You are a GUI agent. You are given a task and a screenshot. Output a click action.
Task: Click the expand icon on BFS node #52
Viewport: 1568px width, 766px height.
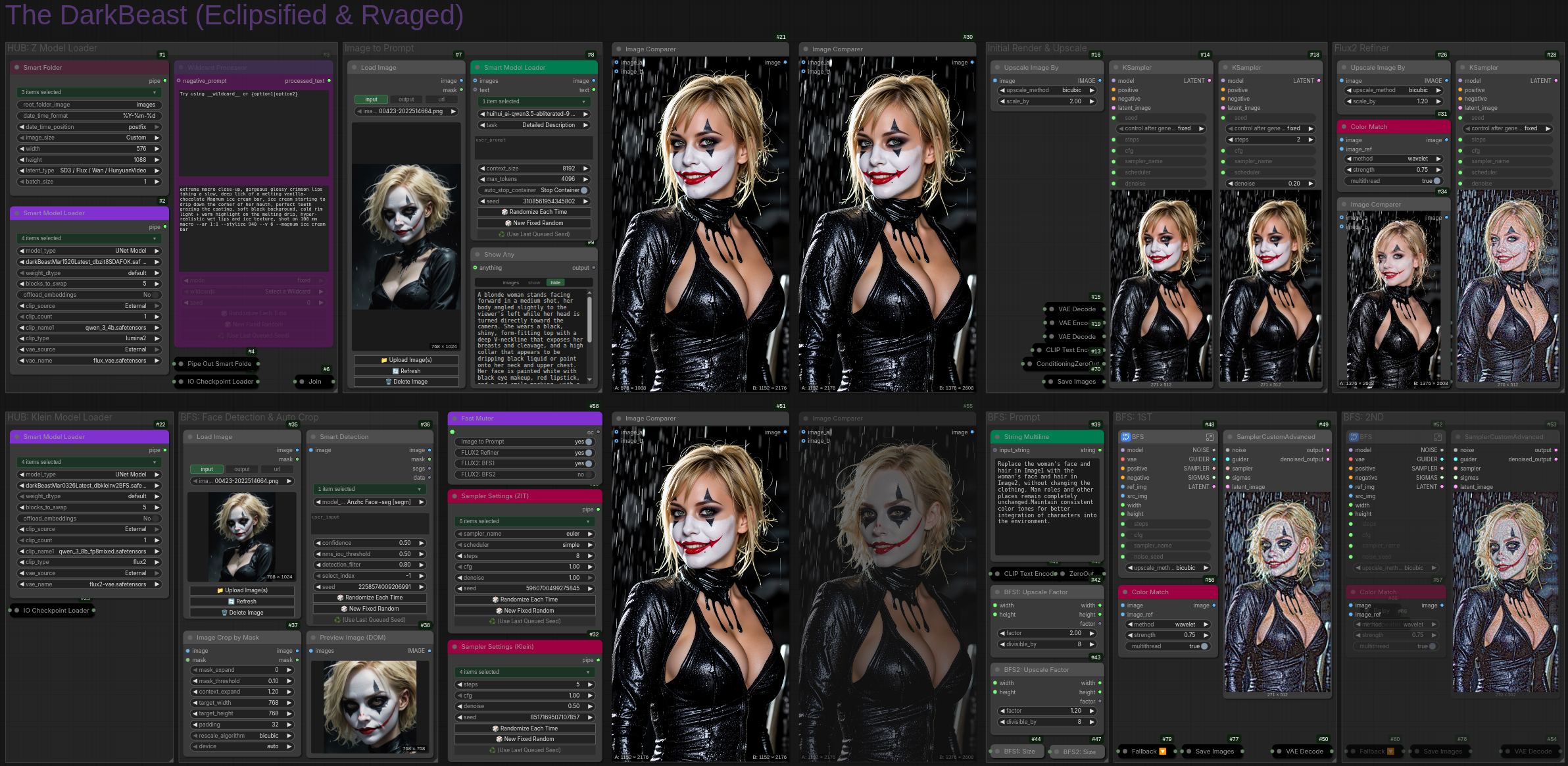1438,437
